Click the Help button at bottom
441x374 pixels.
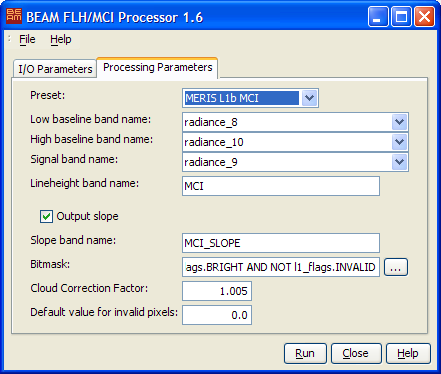pyautogui.click(x=408, y=353)
